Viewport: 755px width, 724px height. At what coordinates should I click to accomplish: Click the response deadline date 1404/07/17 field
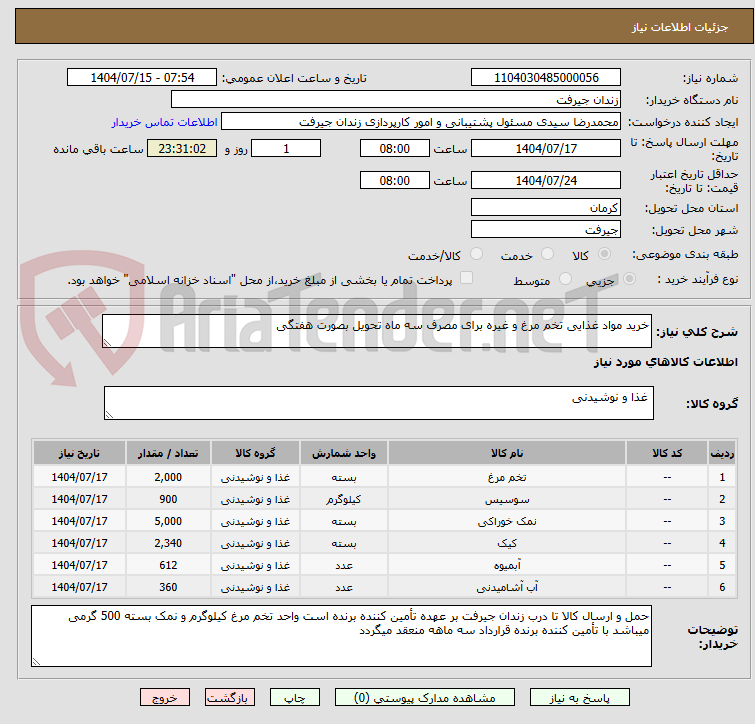(x=546, y=148)
